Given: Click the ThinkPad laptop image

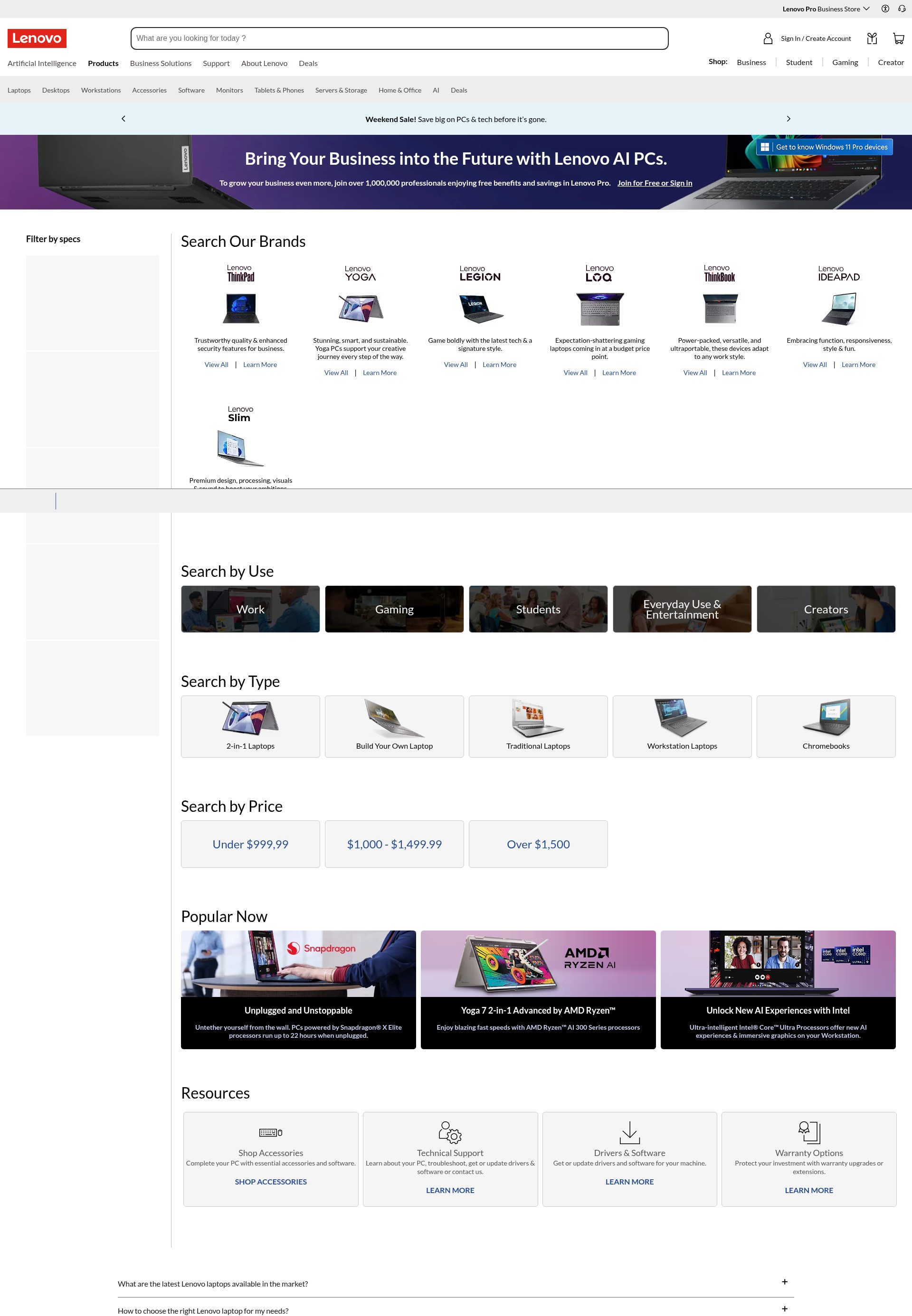Looking at the screenshot, I should 240,309.
